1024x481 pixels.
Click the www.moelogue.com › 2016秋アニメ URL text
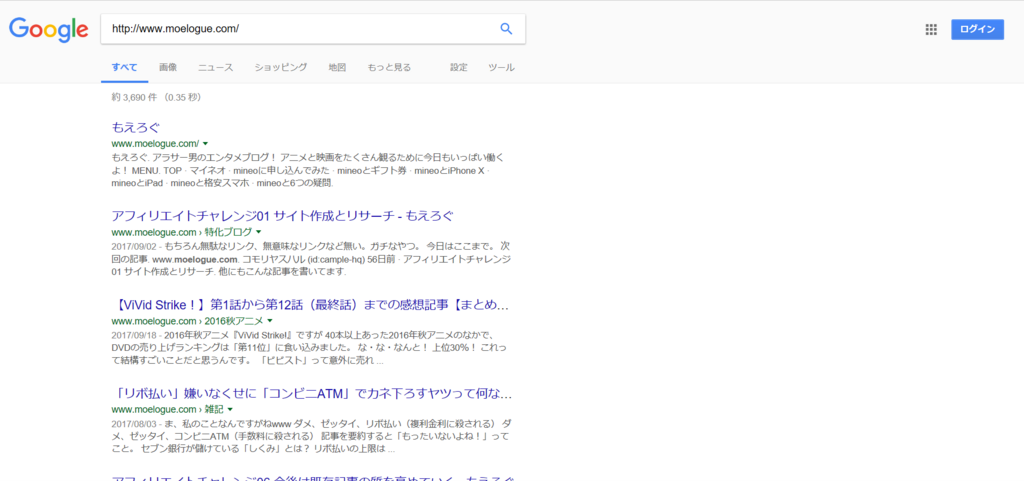click(x=187, y=321)
